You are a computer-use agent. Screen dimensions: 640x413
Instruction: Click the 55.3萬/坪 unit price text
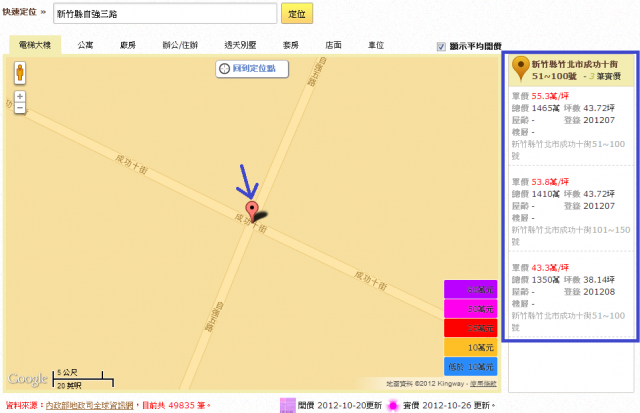550,96
